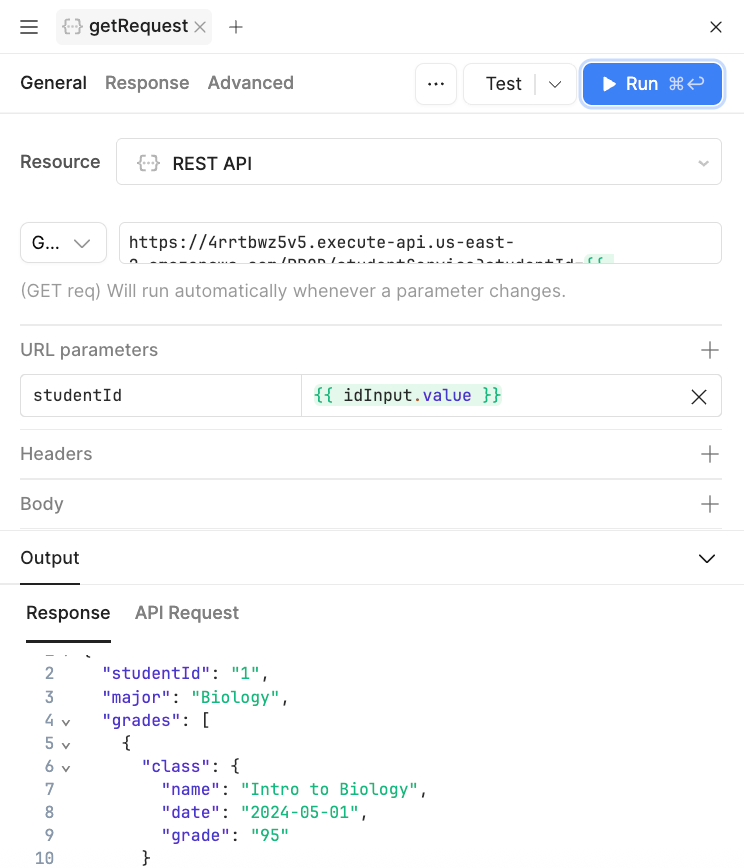
Task: Add a URL parameter using its plus icon
Action: point(709,350)
